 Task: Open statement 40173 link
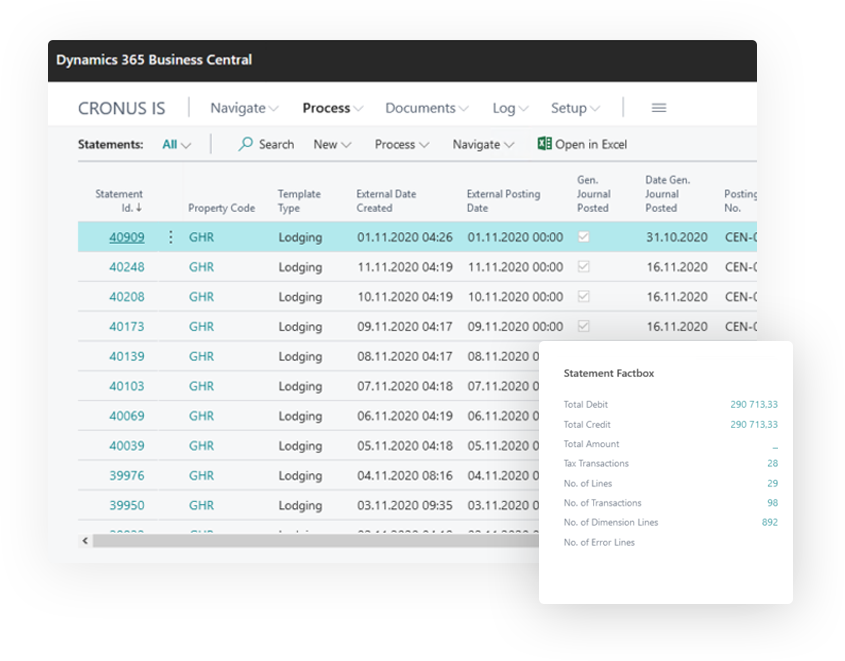tap(127, 326)
